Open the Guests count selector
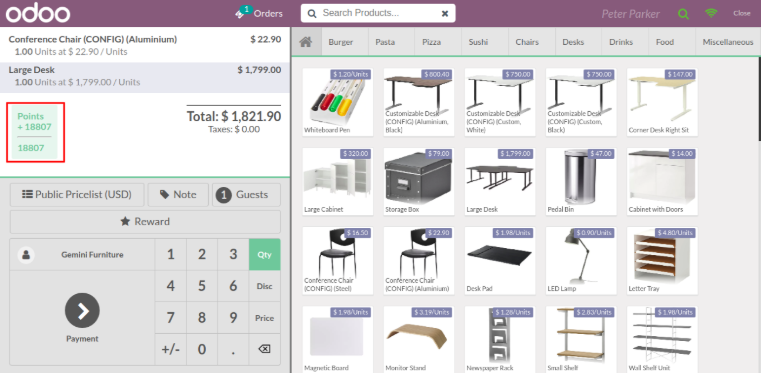The width and height of the screenshot is (762, 373). click(x=246, y=195)
